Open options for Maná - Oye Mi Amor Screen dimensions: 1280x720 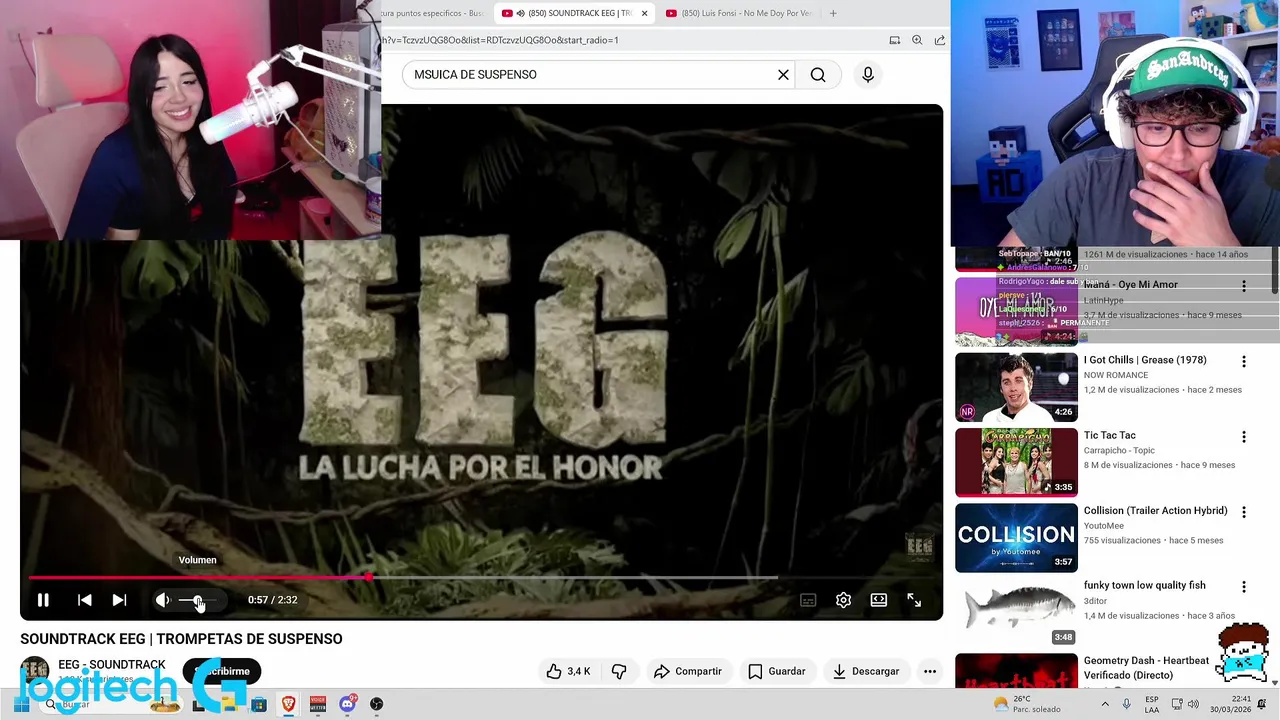(1244, 286)
